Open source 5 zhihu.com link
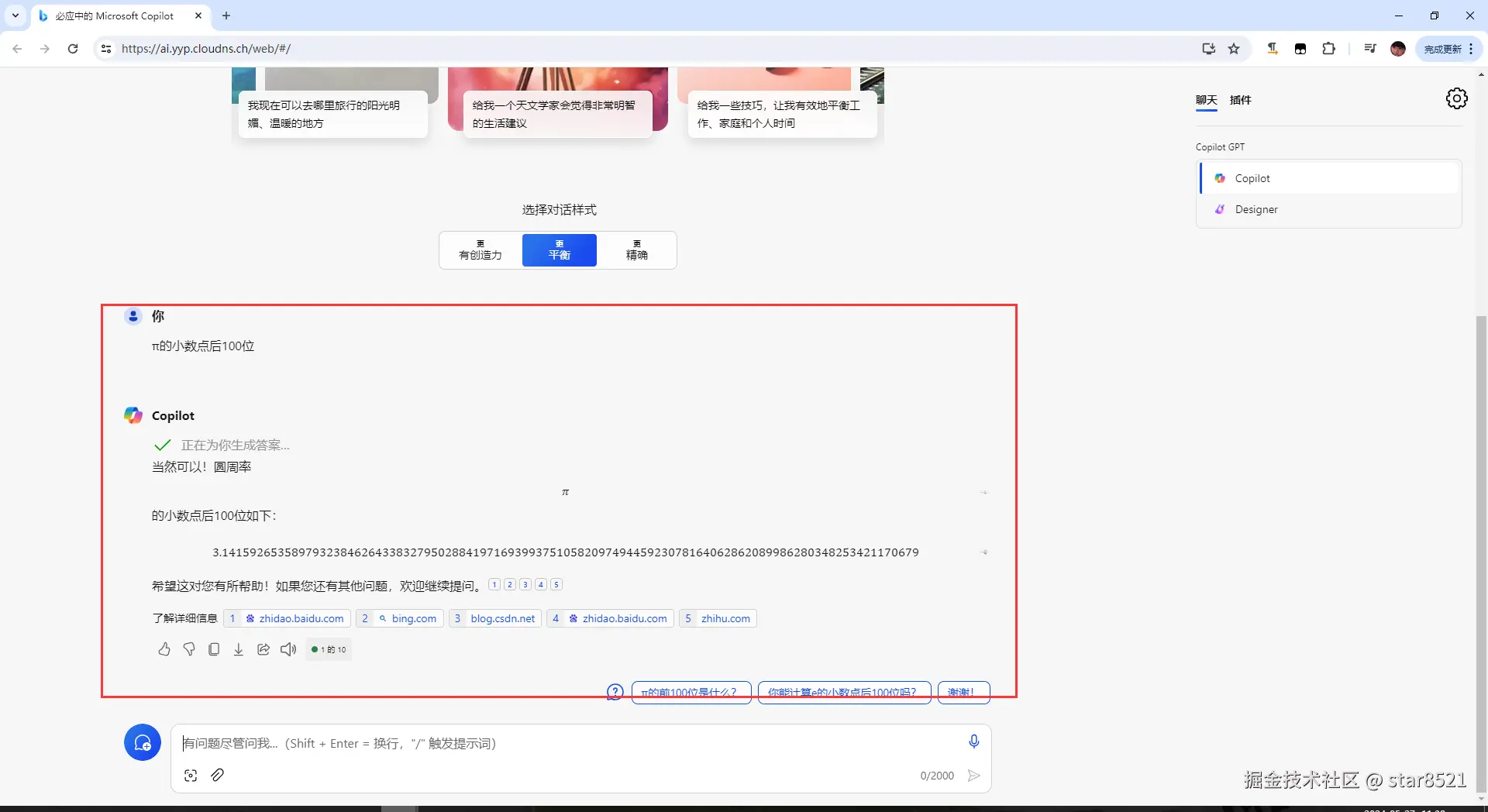The height and width of the screenshot is (812, 1488). 718,618
